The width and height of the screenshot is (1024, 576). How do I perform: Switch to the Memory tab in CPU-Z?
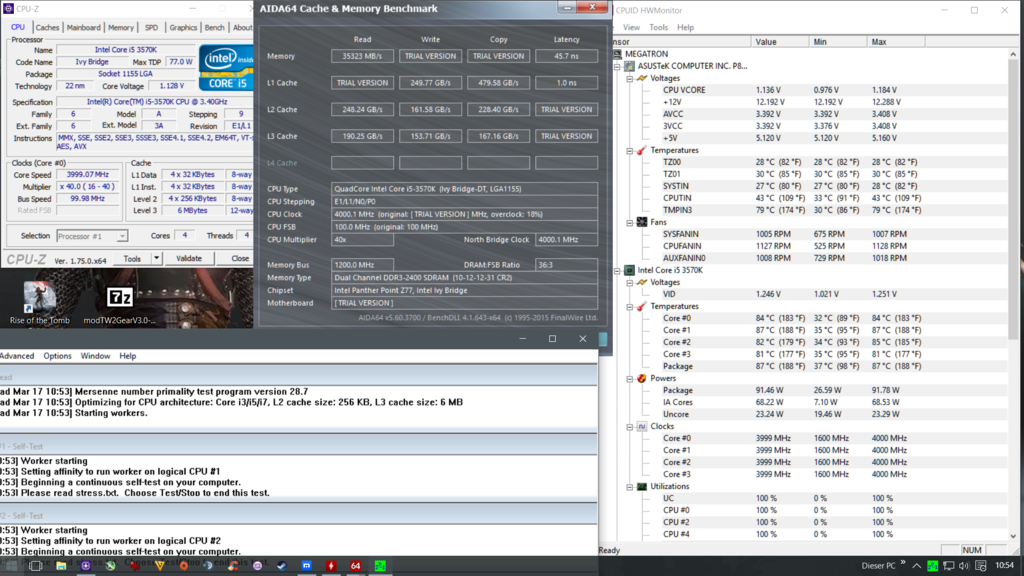[121, 27]
